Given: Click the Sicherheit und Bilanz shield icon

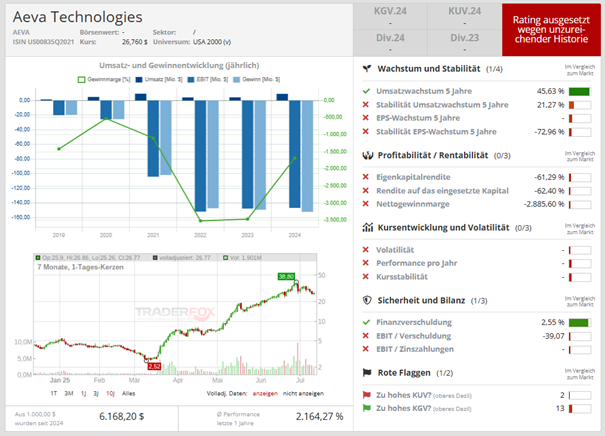Looking at the screenshot, I should coord(367,300).
